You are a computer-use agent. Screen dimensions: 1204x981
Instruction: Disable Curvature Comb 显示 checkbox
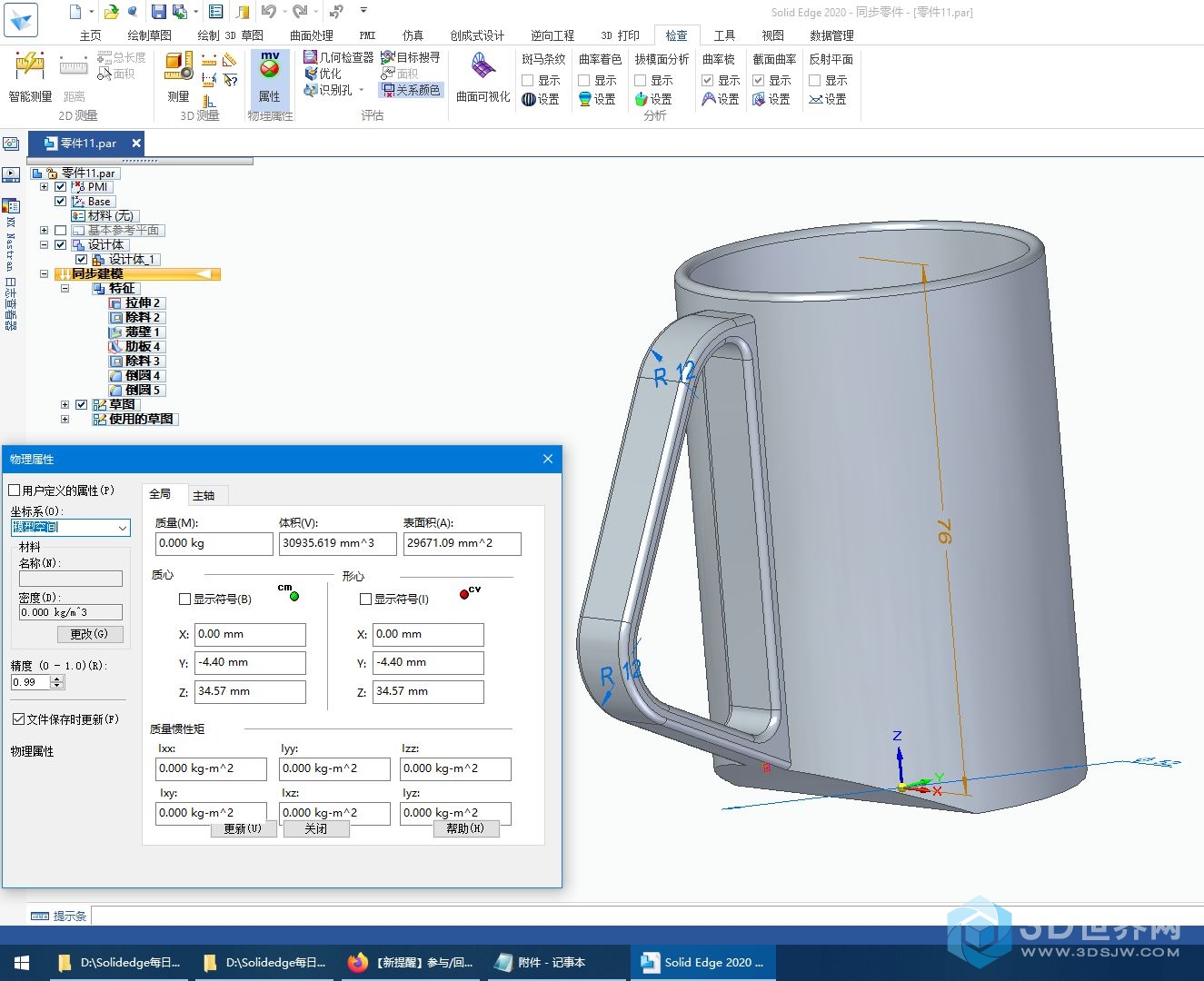click(x=708, y=80)
